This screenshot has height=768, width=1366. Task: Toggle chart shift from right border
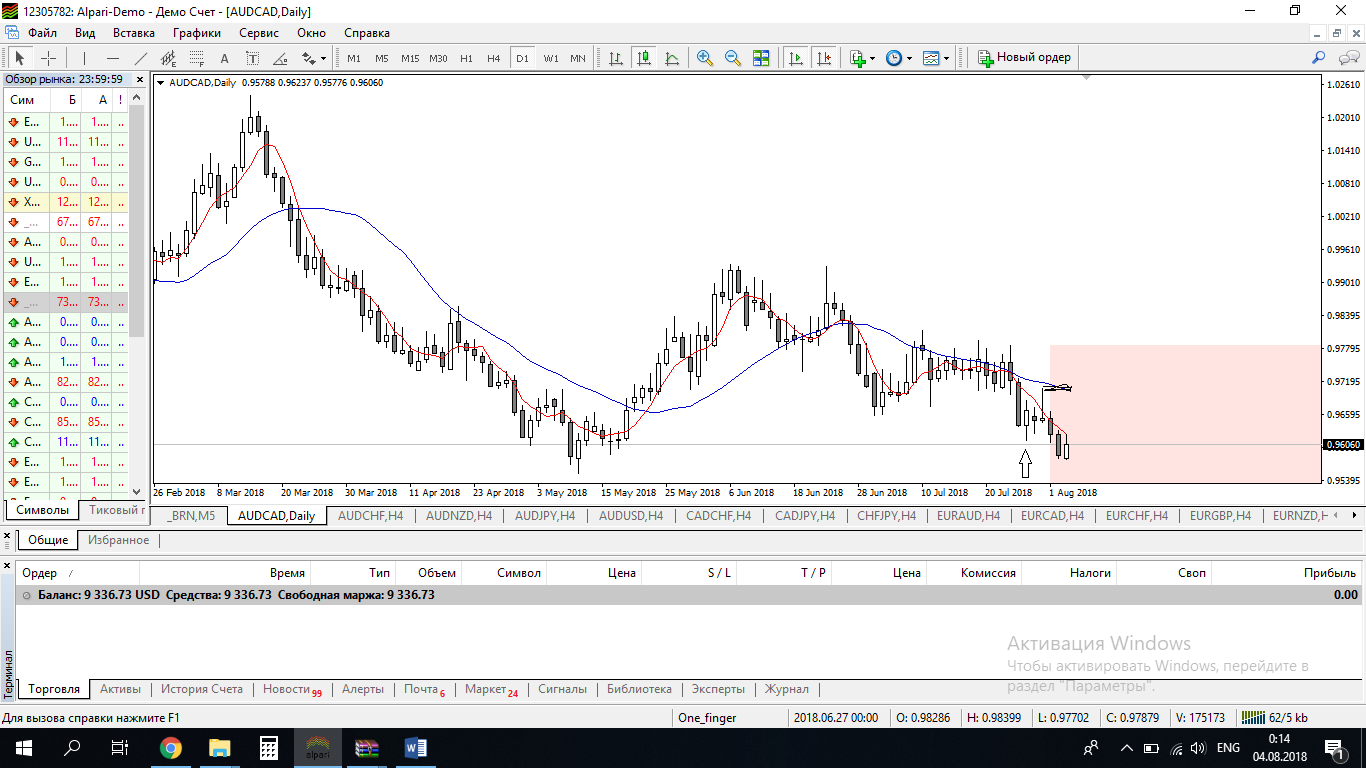click(824, 58)
